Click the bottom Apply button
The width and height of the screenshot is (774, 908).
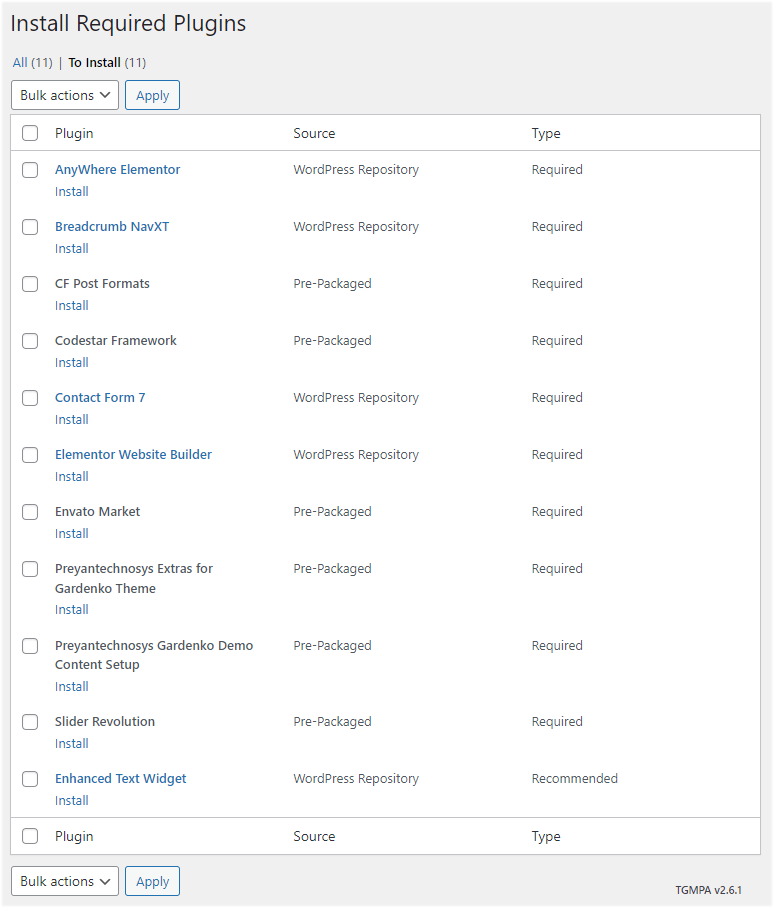pos(152,881)
